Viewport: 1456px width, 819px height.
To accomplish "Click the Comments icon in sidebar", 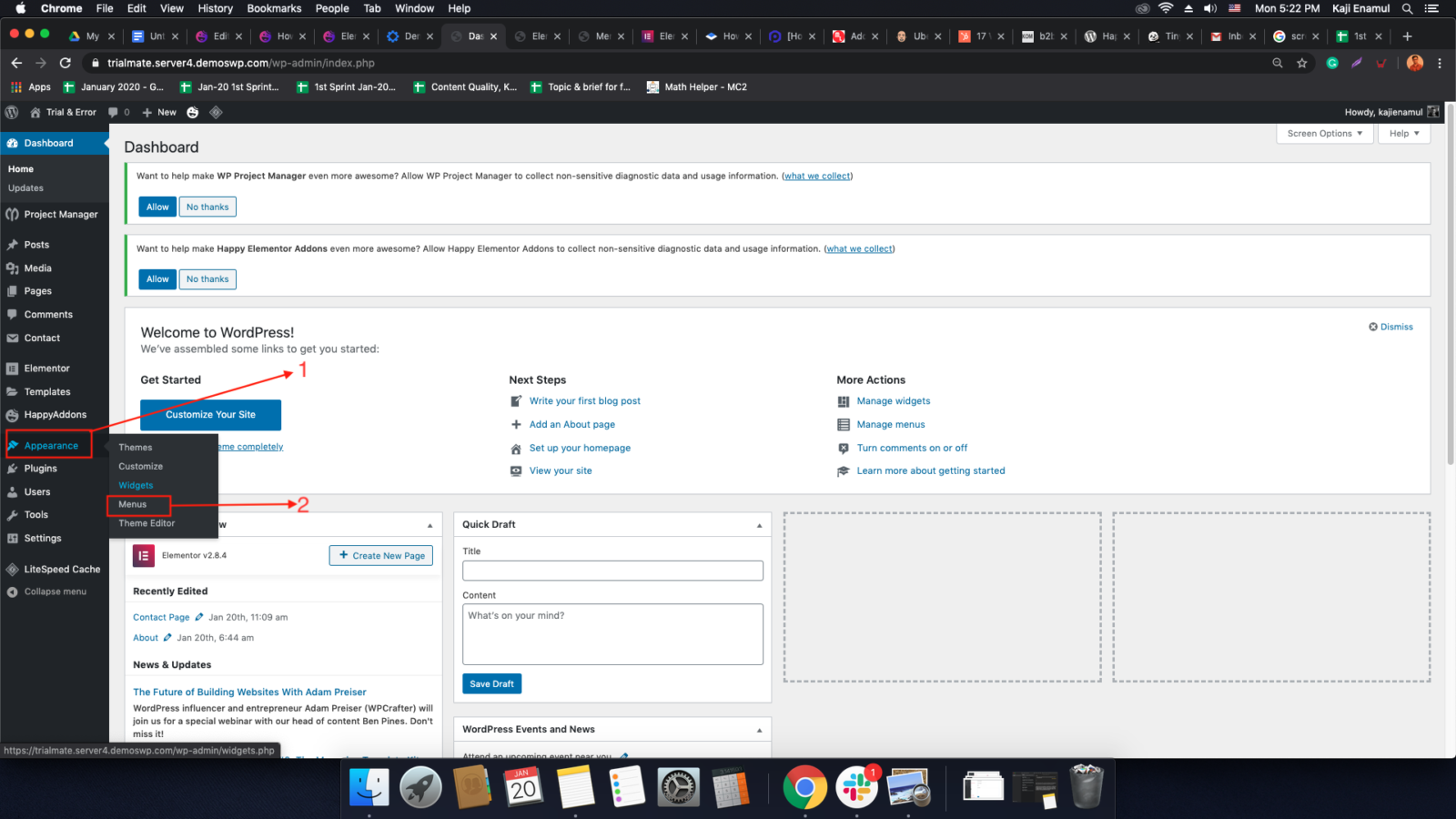I will (x=13, y=315).
